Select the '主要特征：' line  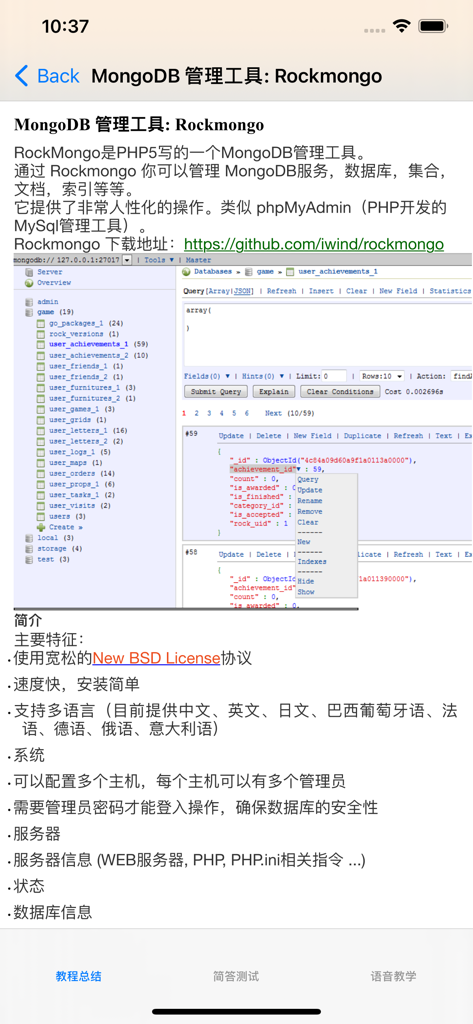(49, 639)
